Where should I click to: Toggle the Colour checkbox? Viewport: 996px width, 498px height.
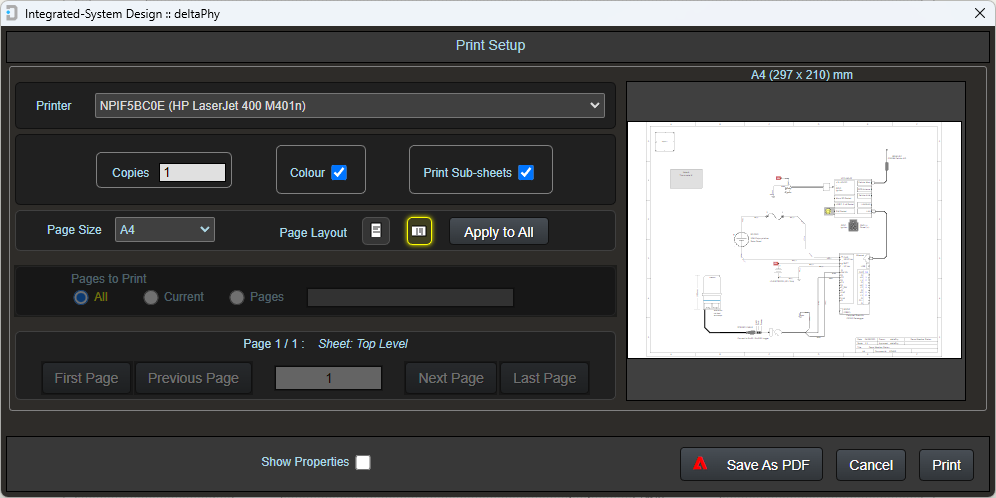[339, 172]
